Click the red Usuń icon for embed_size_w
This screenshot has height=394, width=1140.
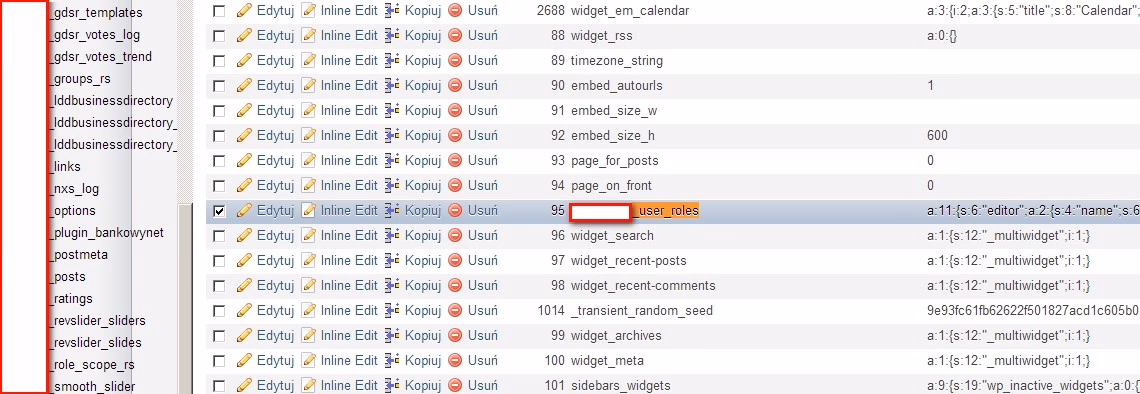(456, 110)
